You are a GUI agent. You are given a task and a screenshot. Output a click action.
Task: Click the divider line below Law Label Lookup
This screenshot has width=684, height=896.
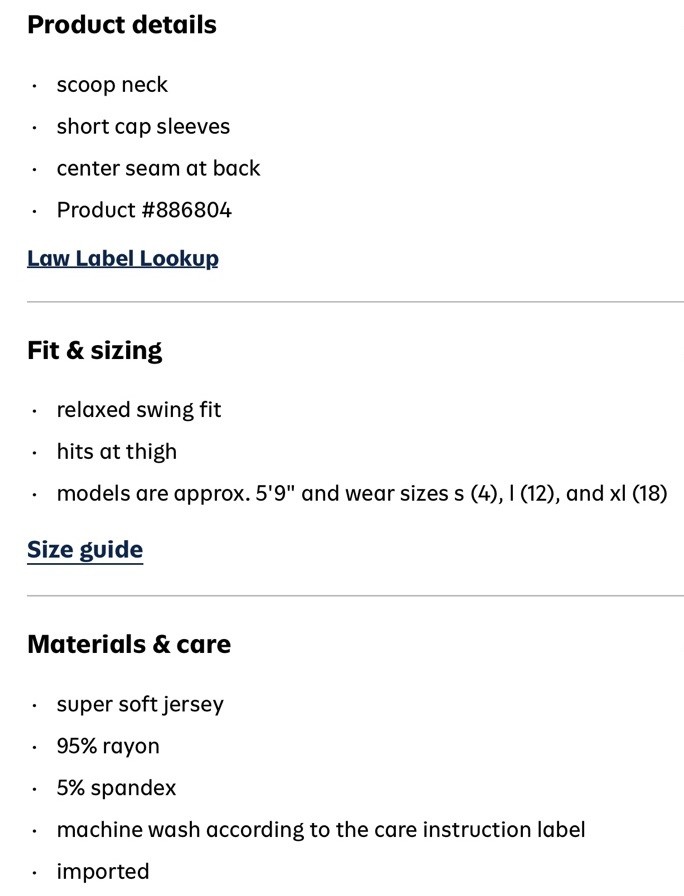tap(355, 302)
